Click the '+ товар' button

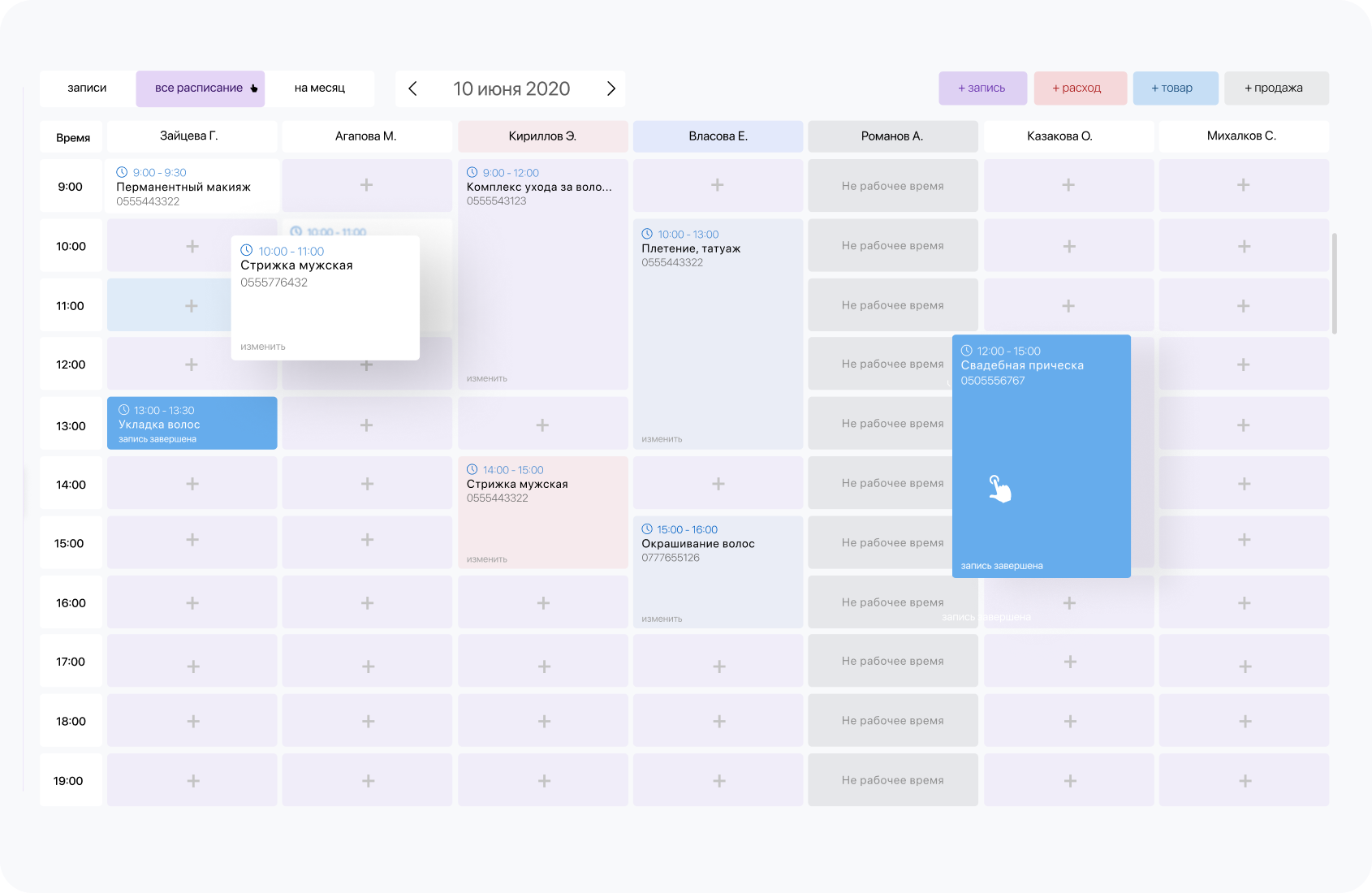pyautogui.click(x=1175, y=88)
